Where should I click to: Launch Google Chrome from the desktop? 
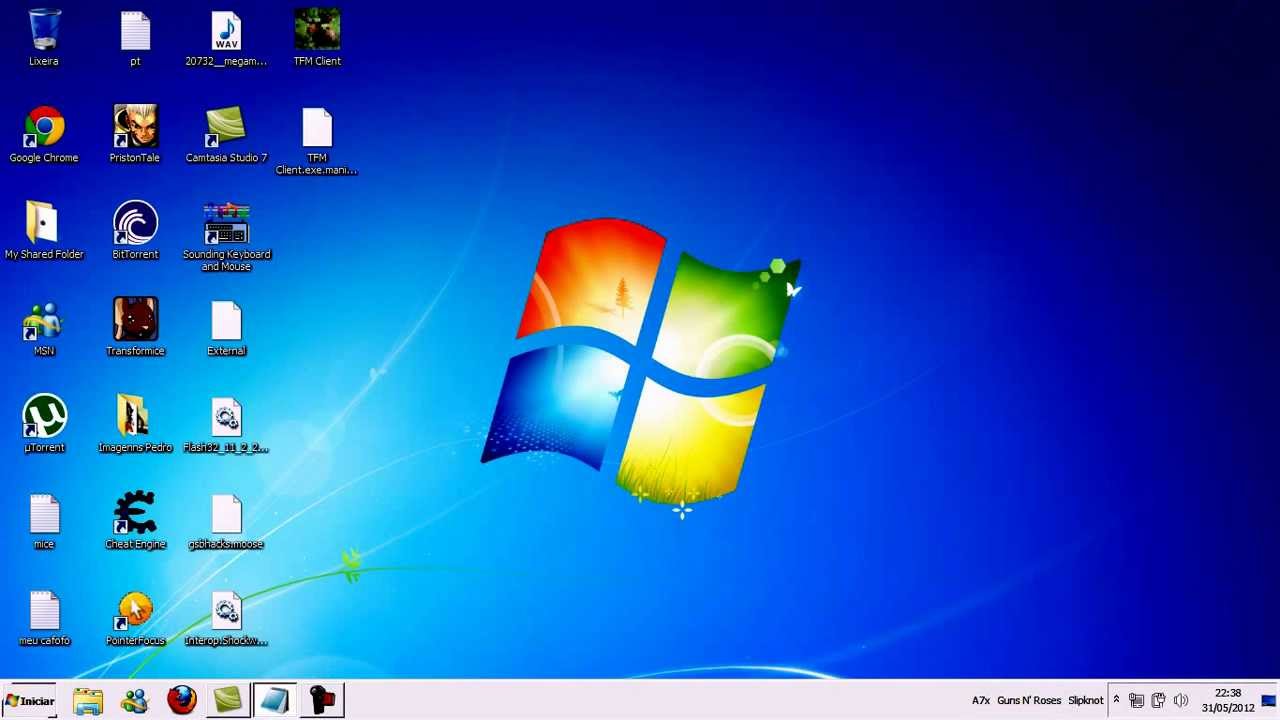tap(44, 134)
